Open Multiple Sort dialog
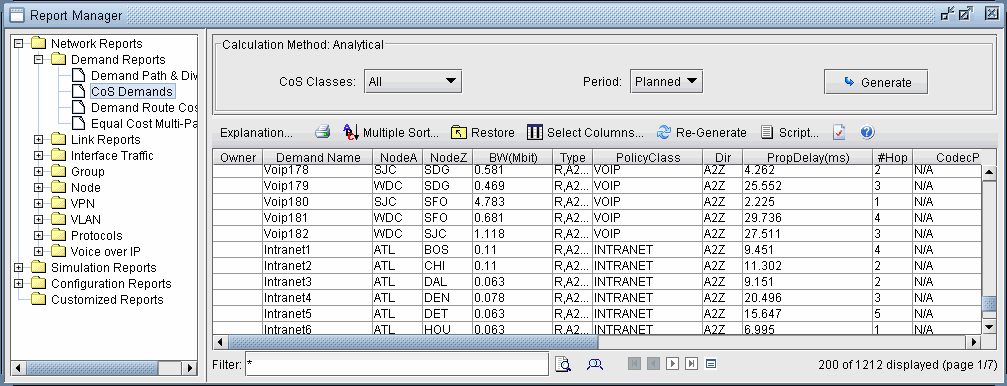 point(390,132)
